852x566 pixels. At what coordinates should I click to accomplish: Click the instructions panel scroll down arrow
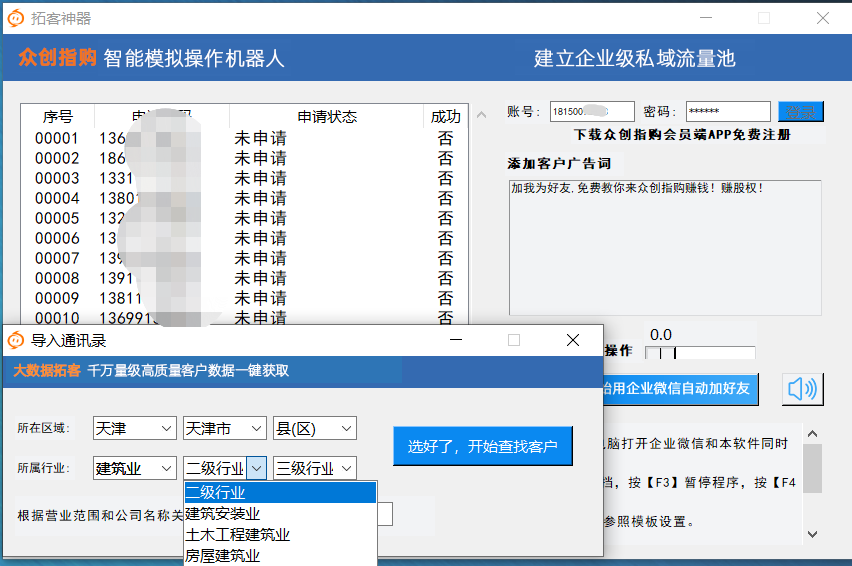pos(812,534)
